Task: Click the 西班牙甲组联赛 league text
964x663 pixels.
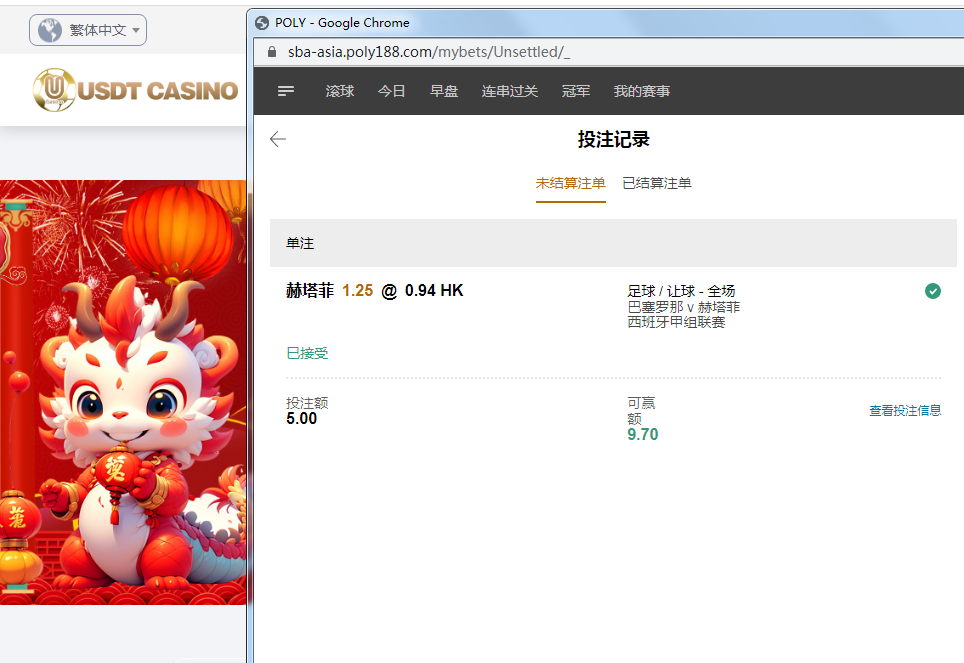Action: pyautogui.click(x=676, y=322)
